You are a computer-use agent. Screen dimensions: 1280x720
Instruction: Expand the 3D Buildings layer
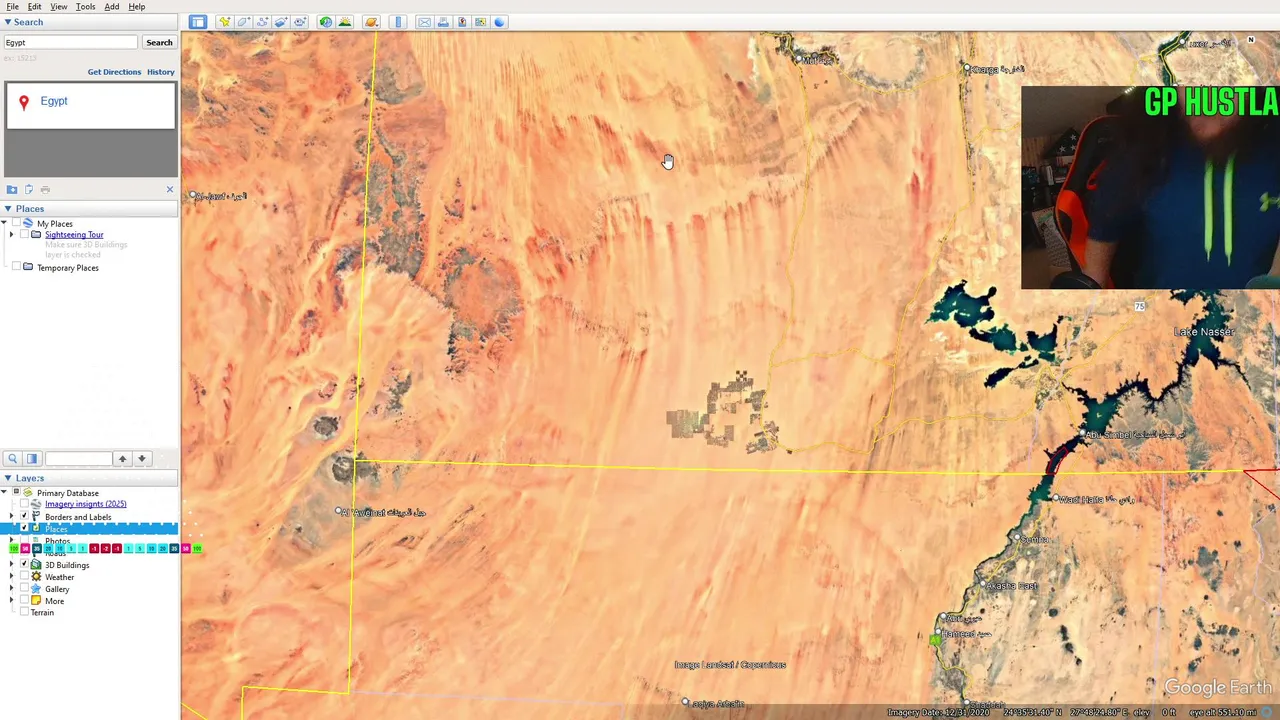[x=12, y=564]
